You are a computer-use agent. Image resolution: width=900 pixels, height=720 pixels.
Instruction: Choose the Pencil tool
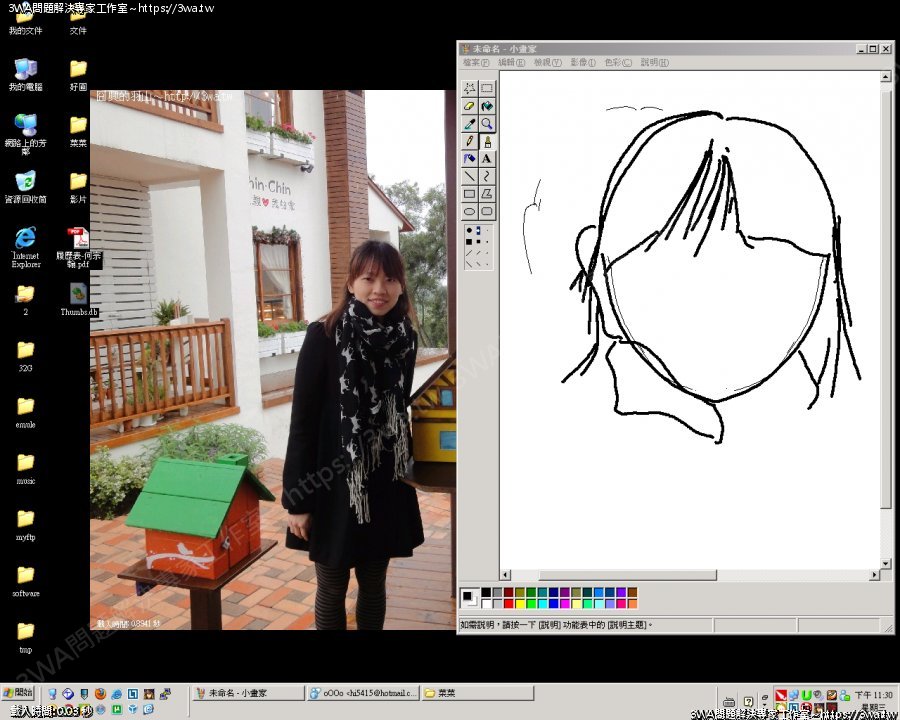tap(469, 141)
